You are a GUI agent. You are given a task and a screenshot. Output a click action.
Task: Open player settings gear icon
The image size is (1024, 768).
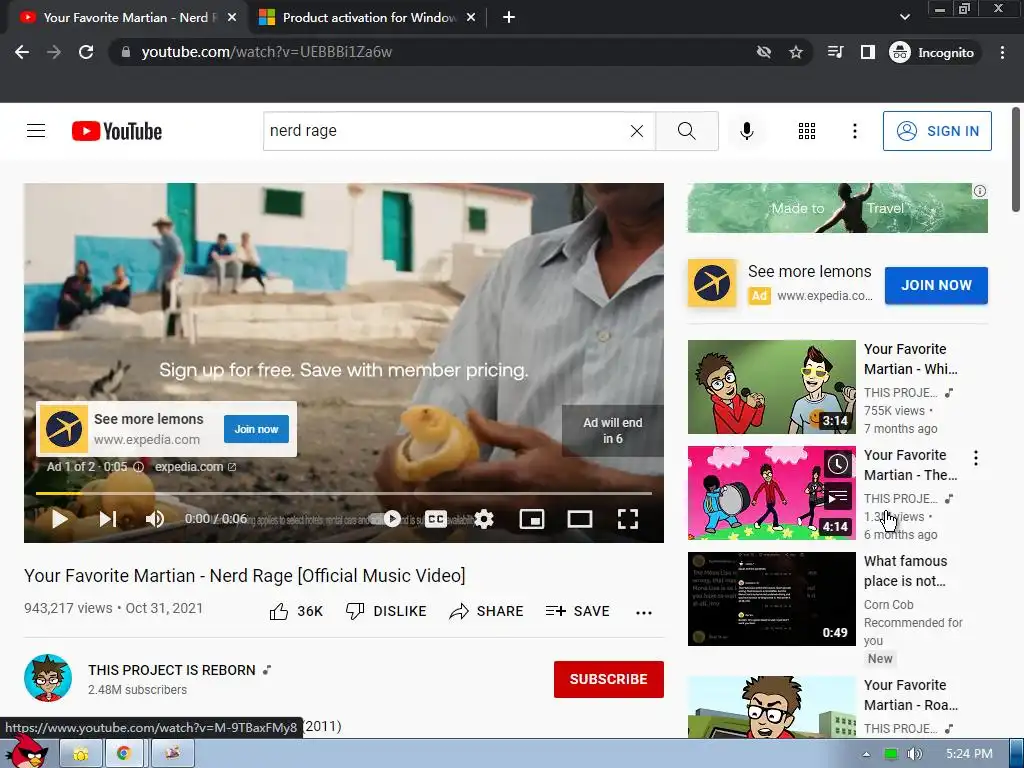tap(484, 519)
